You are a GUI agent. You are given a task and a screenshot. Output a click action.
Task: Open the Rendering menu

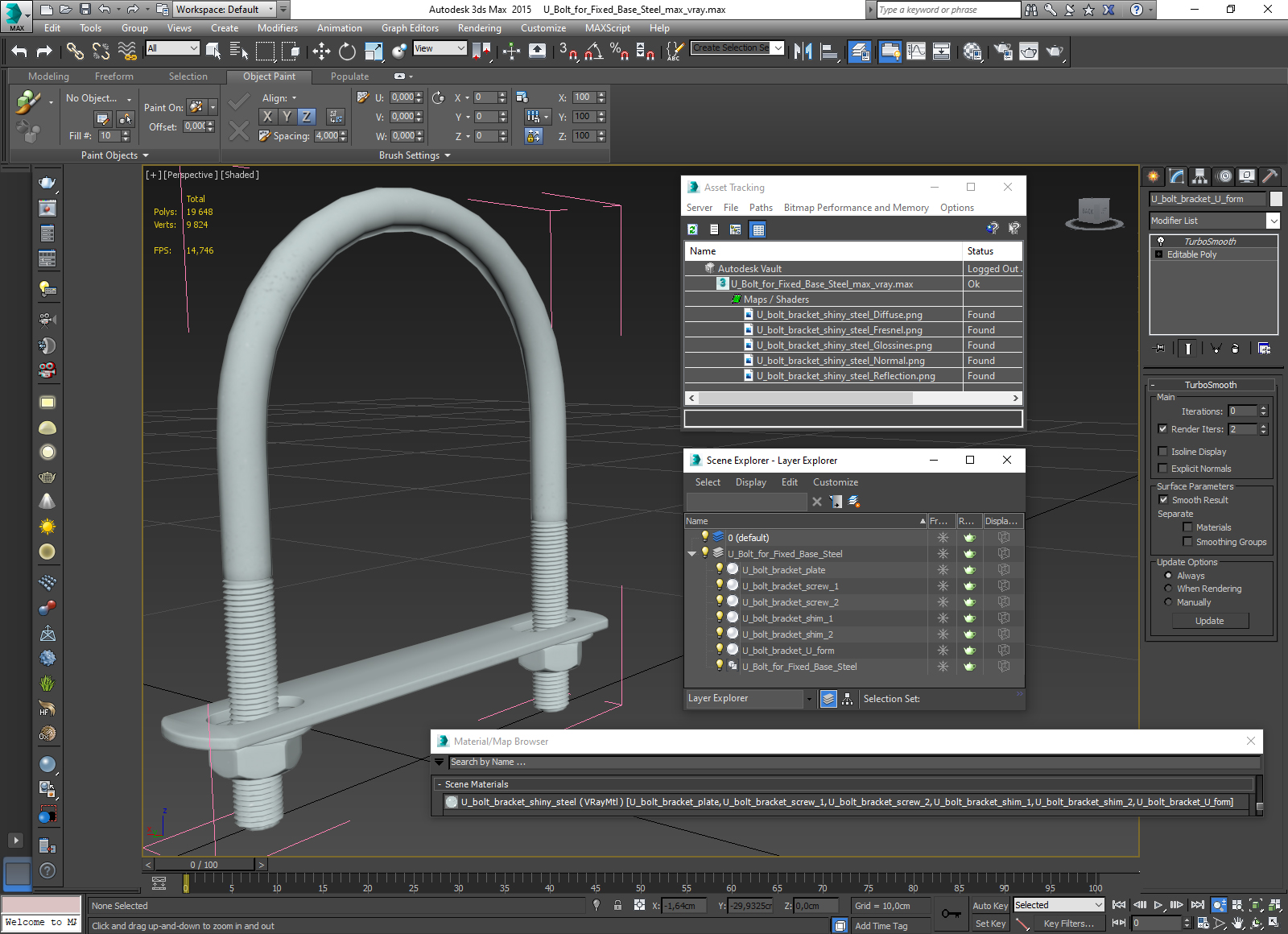coord(479,28)
